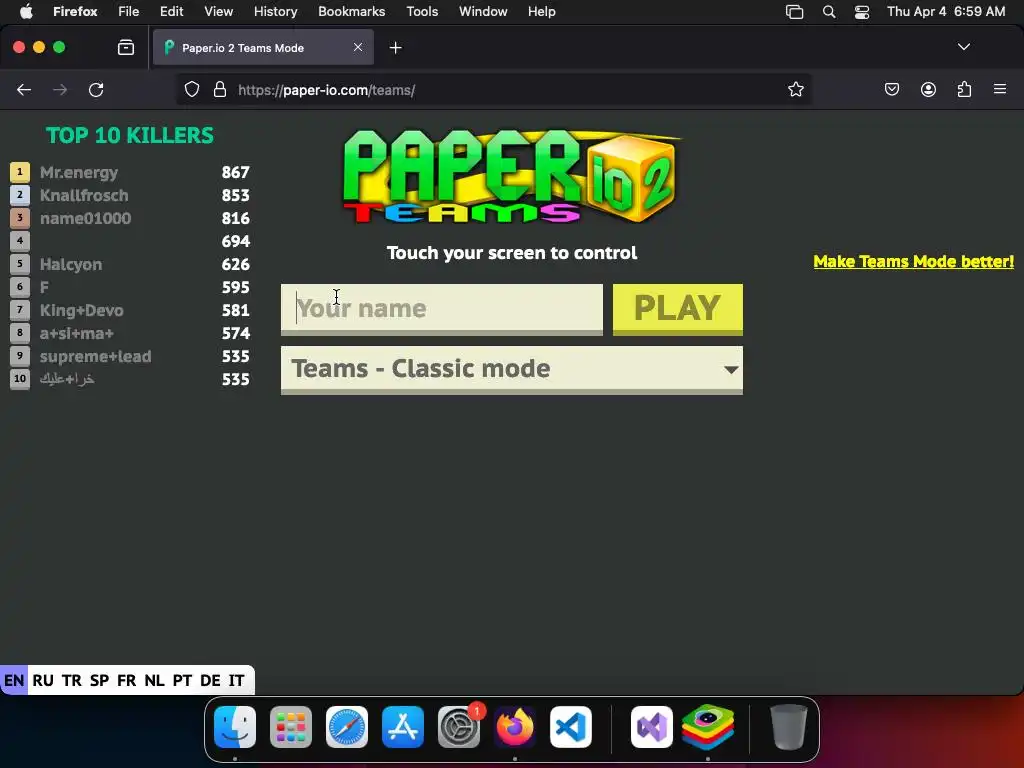Click the Stage Manager menu bar icon
The height and width of the screenshot is (768, 1024).
(x=794, y=11)
